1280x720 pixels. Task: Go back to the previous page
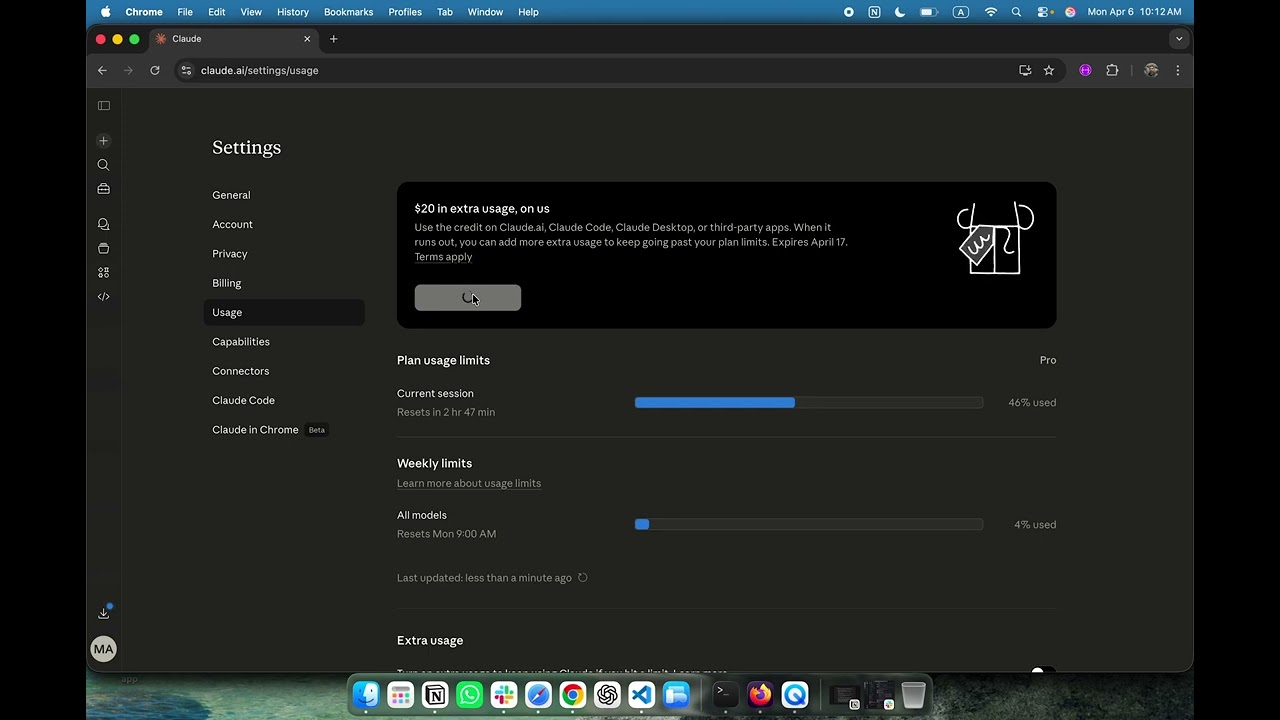click(x=102, y=71)
